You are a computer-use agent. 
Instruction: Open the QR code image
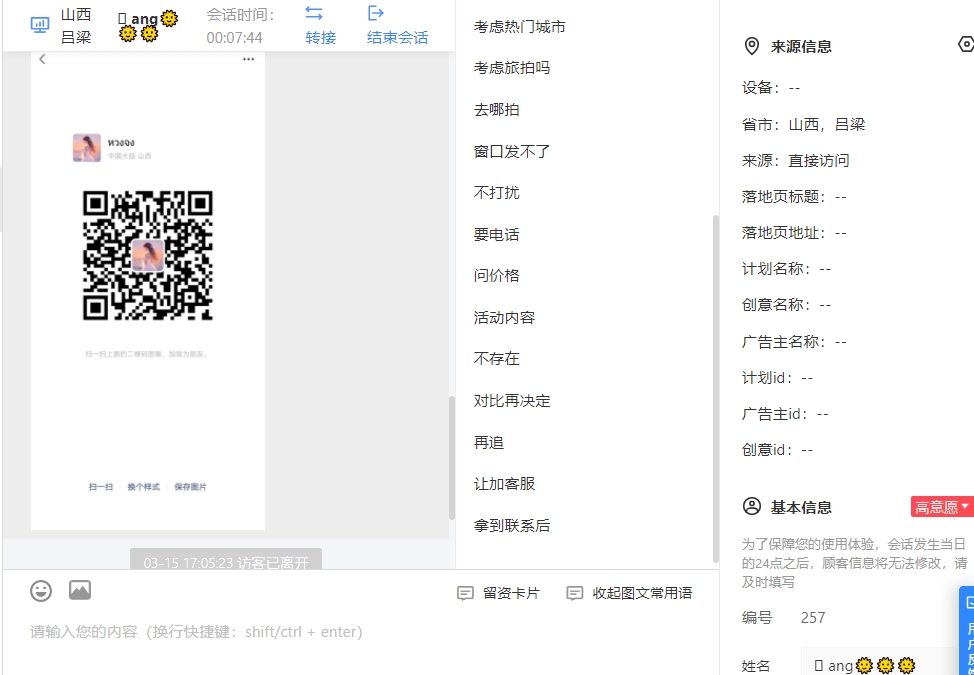(x=148, y=255)
